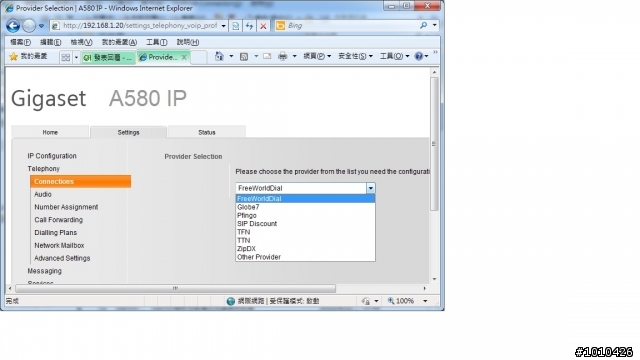This screenshot has height=360, width=640.
Task: Open the tab list dropdown arrow
Action: point(76,57)
